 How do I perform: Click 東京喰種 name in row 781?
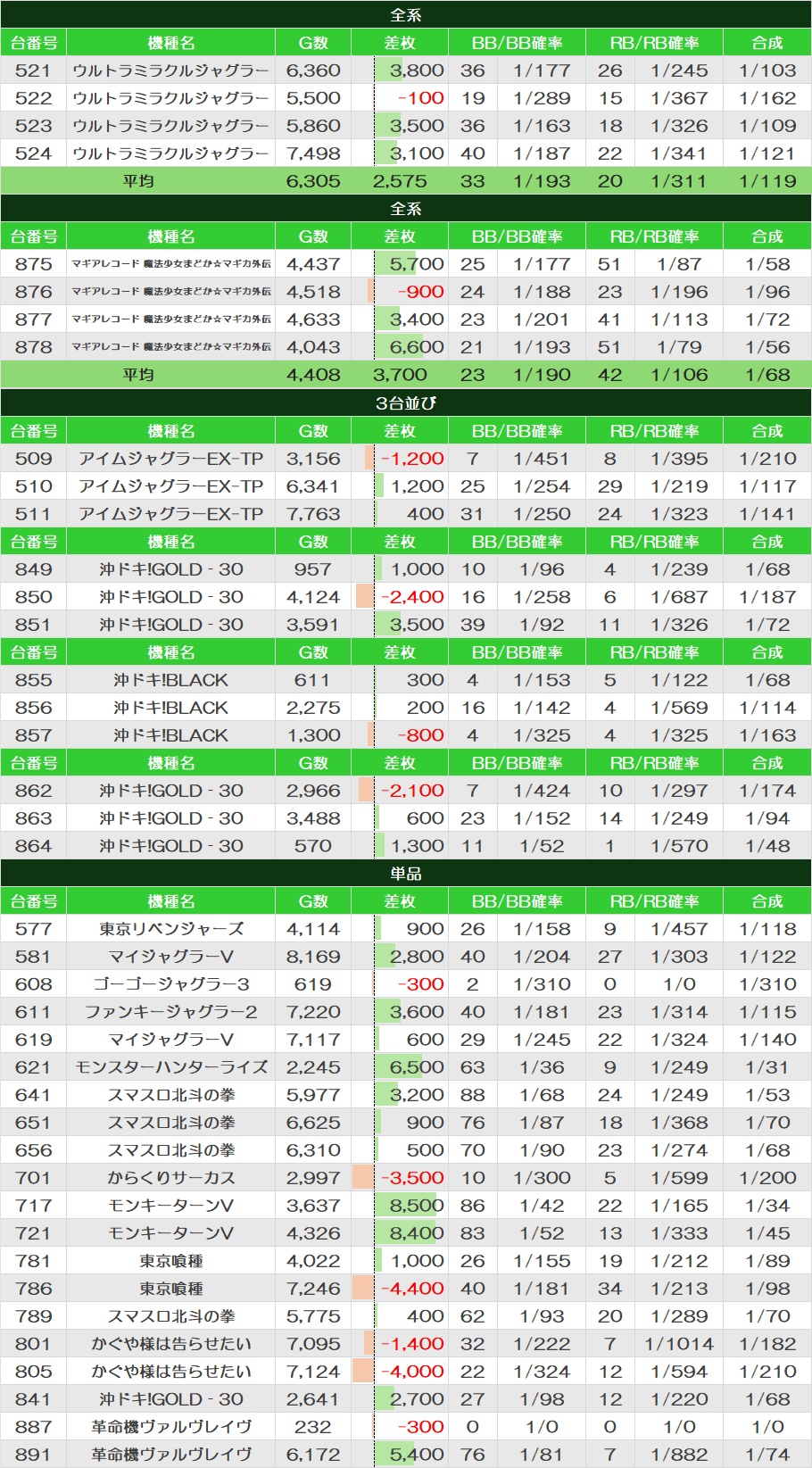(170, 1261)
